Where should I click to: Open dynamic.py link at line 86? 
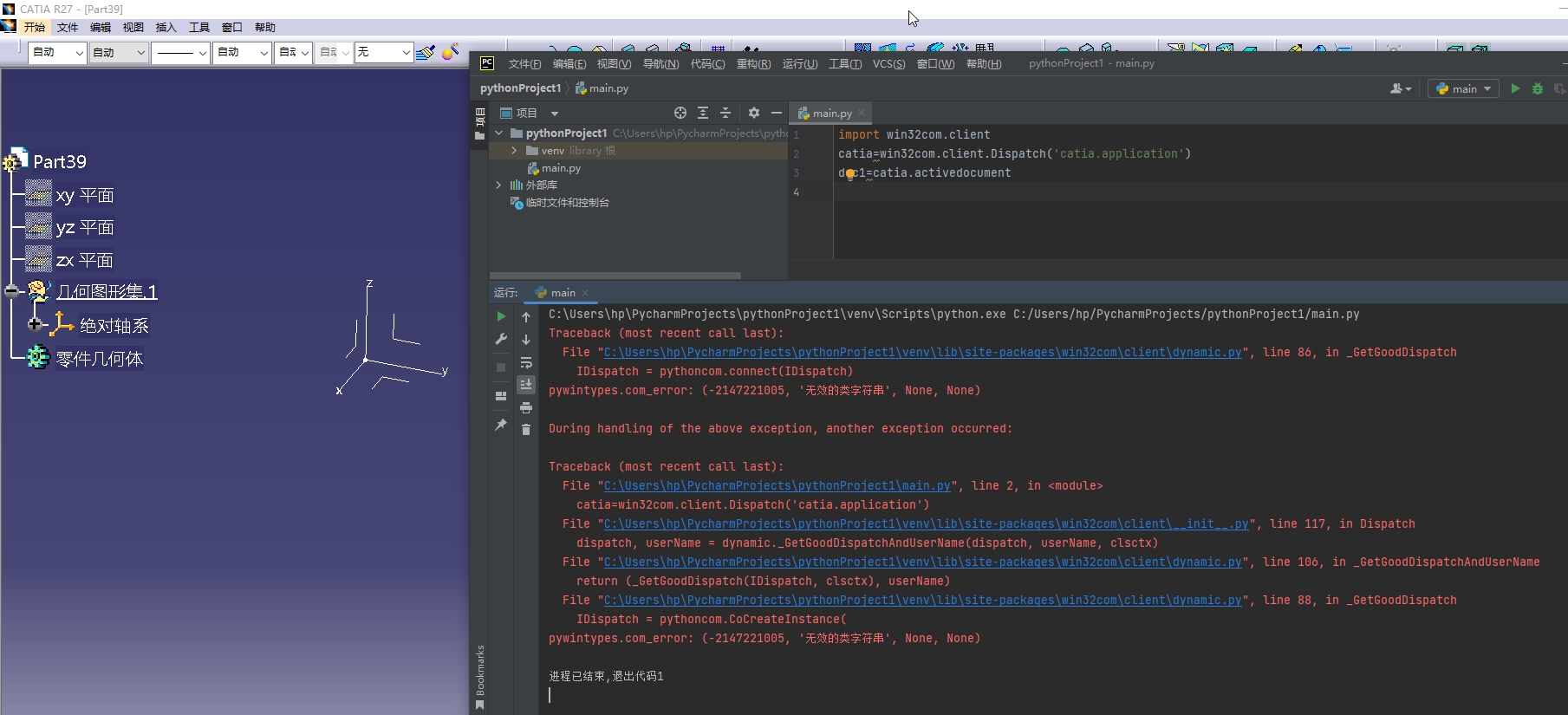coord(922,353)
